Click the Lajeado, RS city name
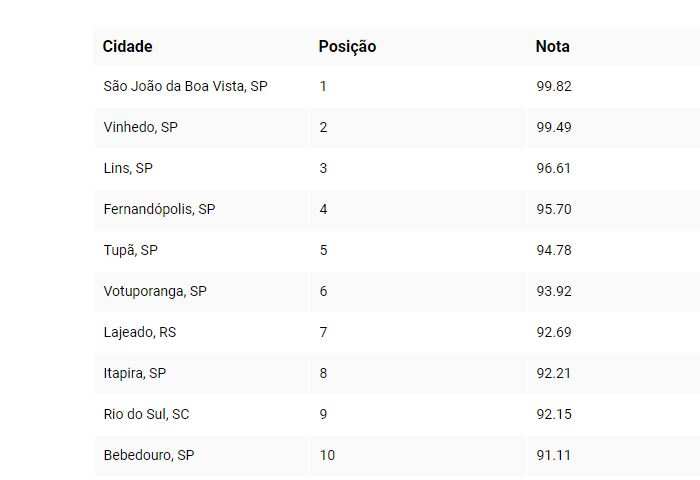The width and height of the screenshot is (700, 480). point(139,332)
